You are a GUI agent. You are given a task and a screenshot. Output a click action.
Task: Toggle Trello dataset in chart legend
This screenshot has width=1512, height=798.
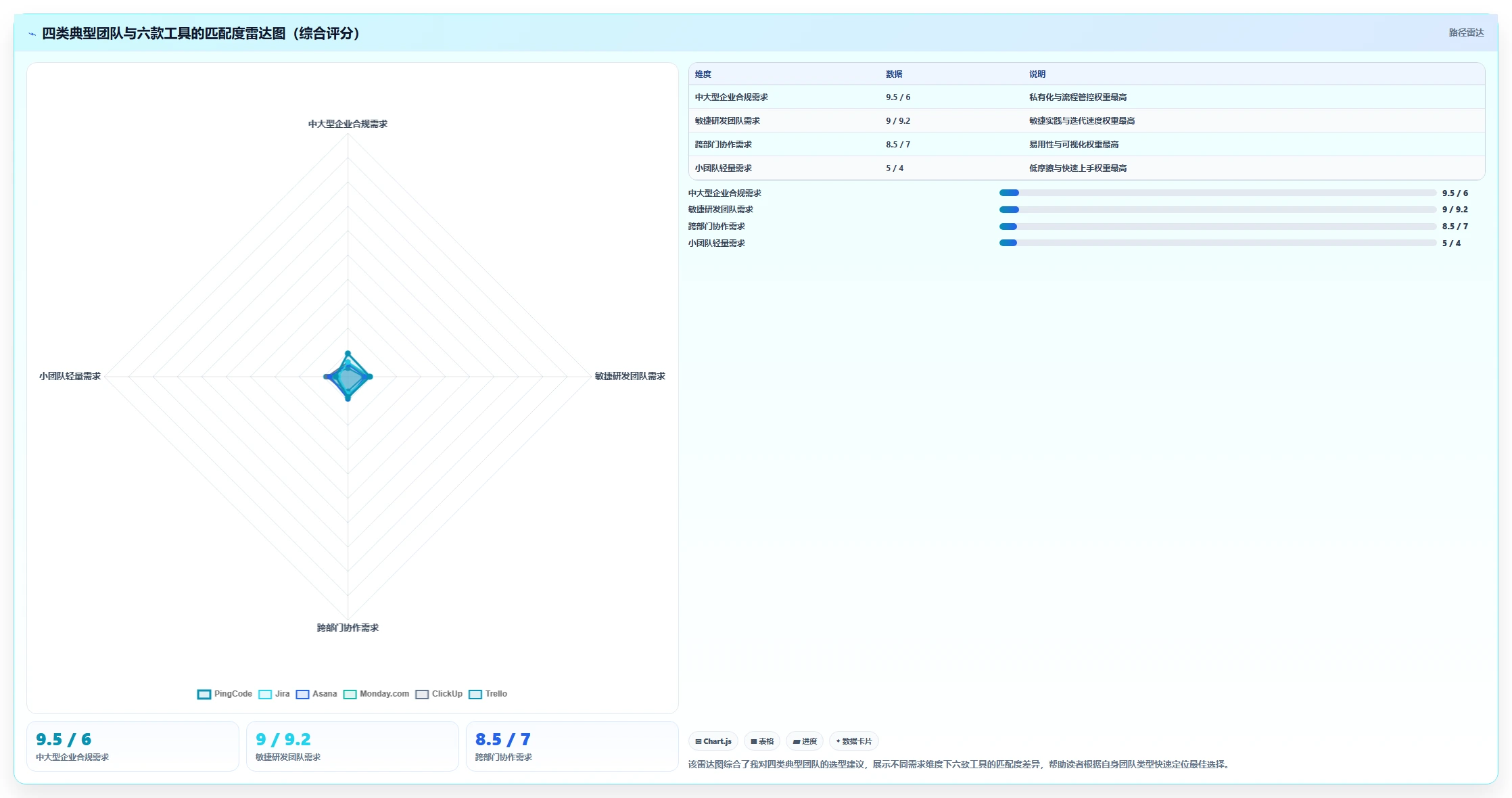[488, 694]
